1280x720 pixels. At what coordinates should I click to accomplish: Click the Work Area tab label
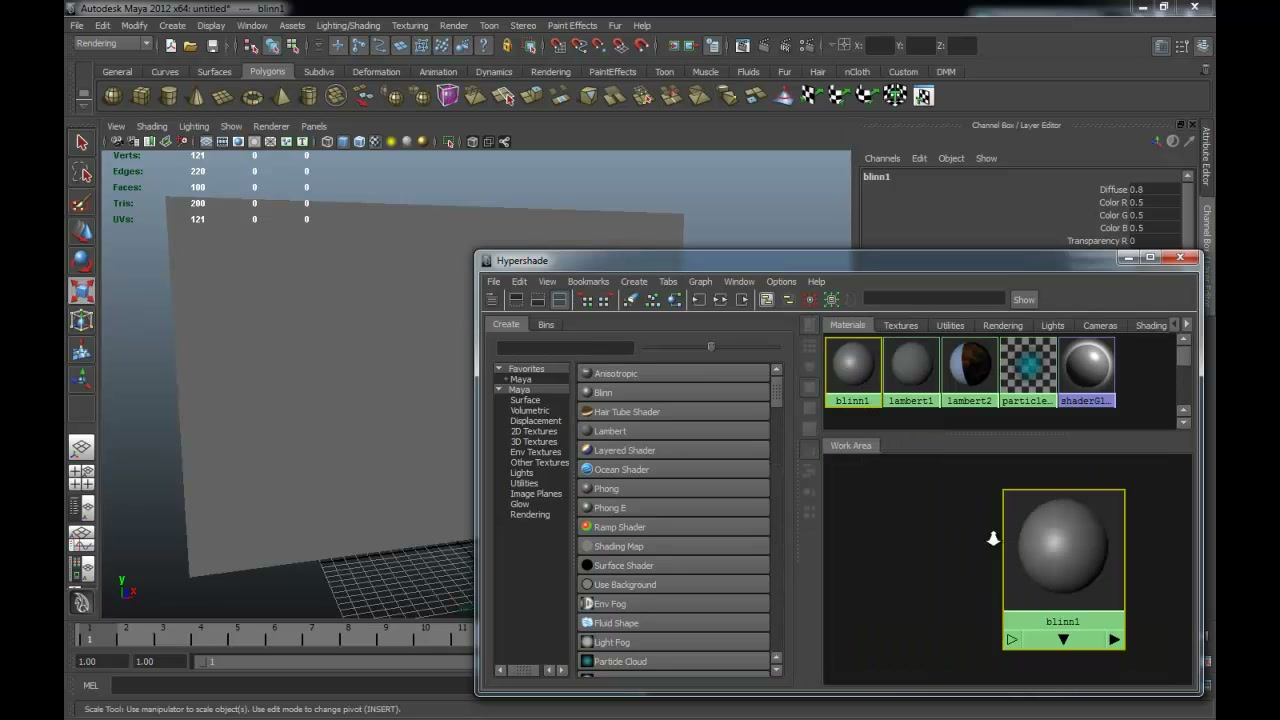850,446
